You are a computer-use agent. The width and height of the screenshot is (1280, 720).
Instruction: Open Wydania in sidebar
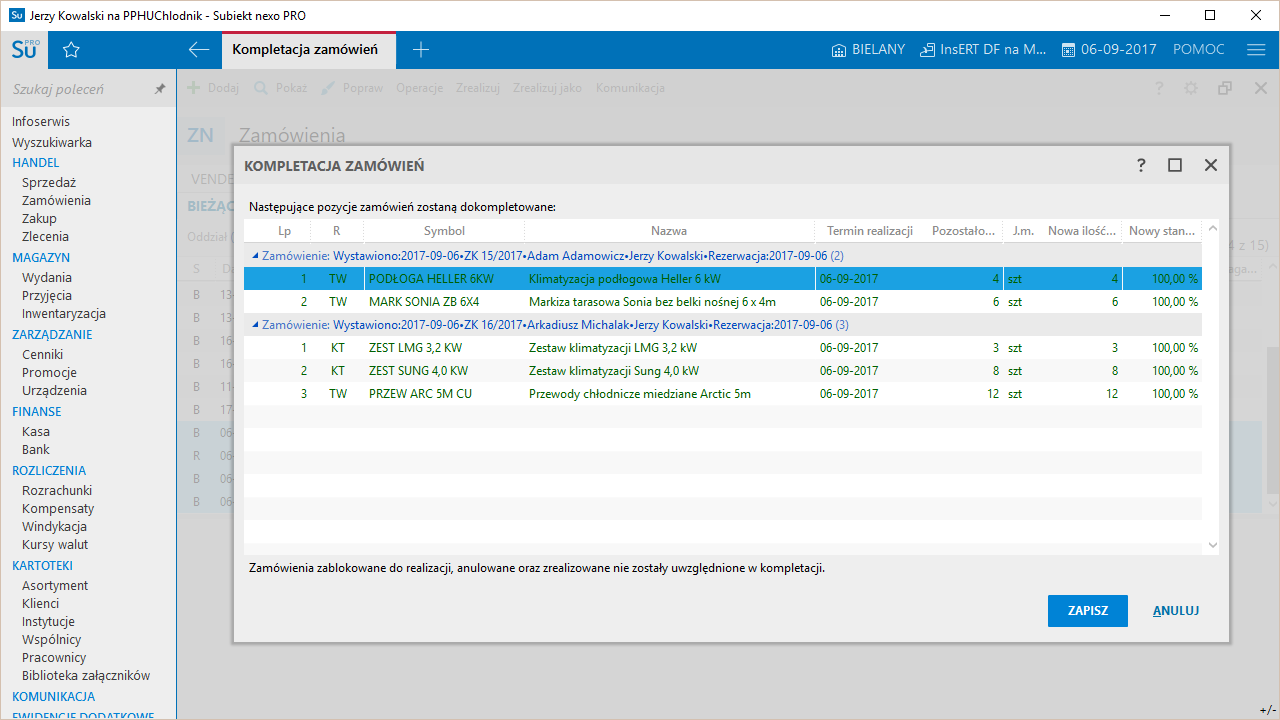47,277
